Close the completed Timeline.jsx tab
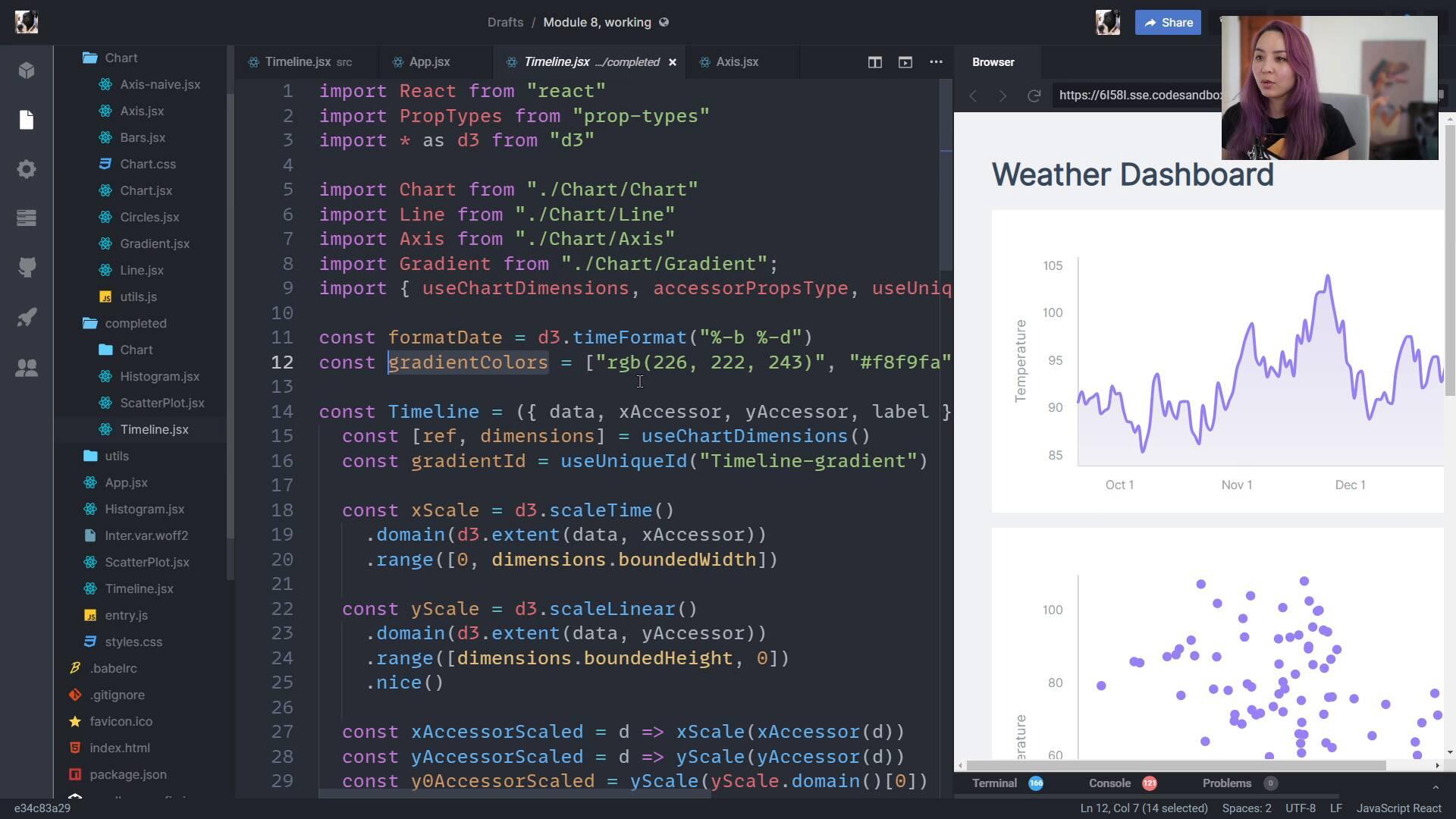The height and width of the screenshot is (819, 1456). click(x=672, y=62)
